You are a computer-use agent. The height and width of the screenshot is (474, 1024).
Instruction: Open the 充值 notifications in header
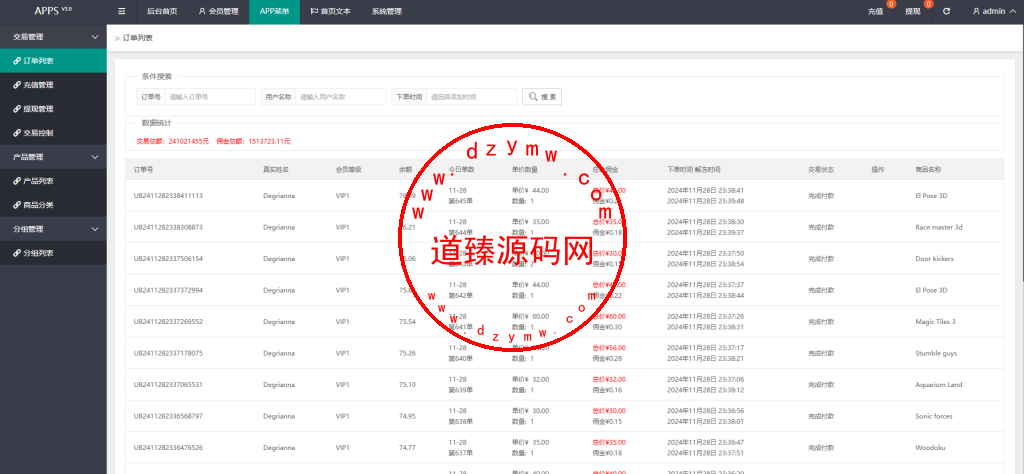[x=876, y=11]
